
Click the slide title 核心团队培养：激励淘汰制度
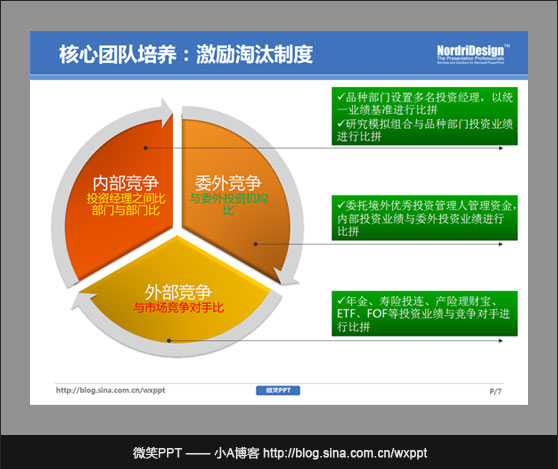(x=186, y=54)
